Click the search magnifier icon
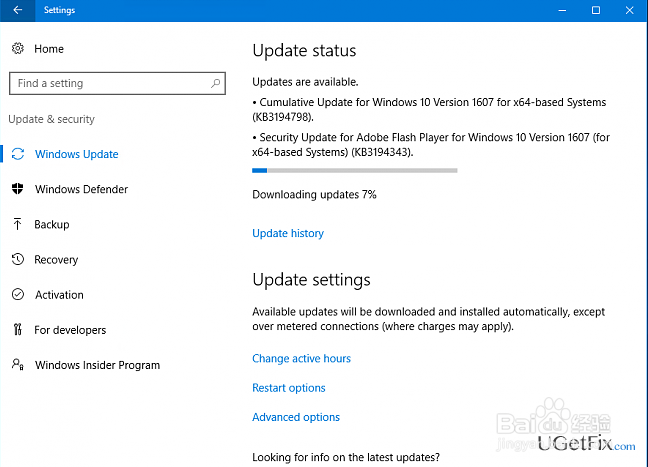This screenshot has width=648, height=467. point(215,83)
